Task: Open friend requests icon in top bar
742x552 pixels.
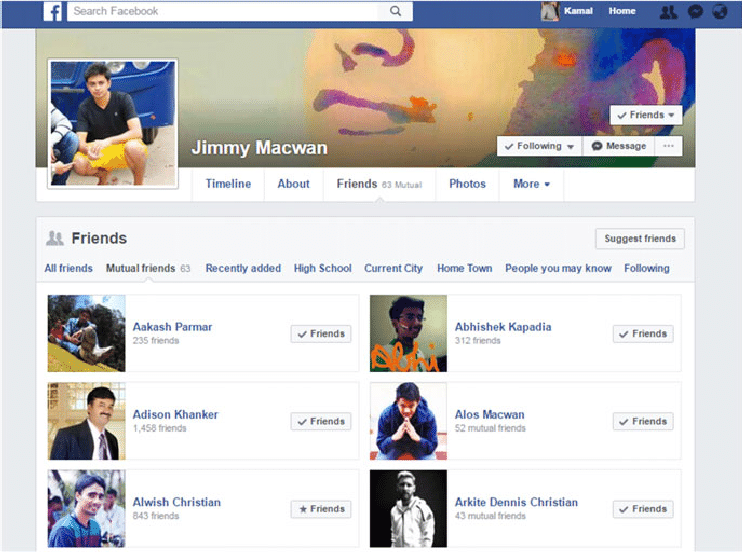Action: (668, 12)
